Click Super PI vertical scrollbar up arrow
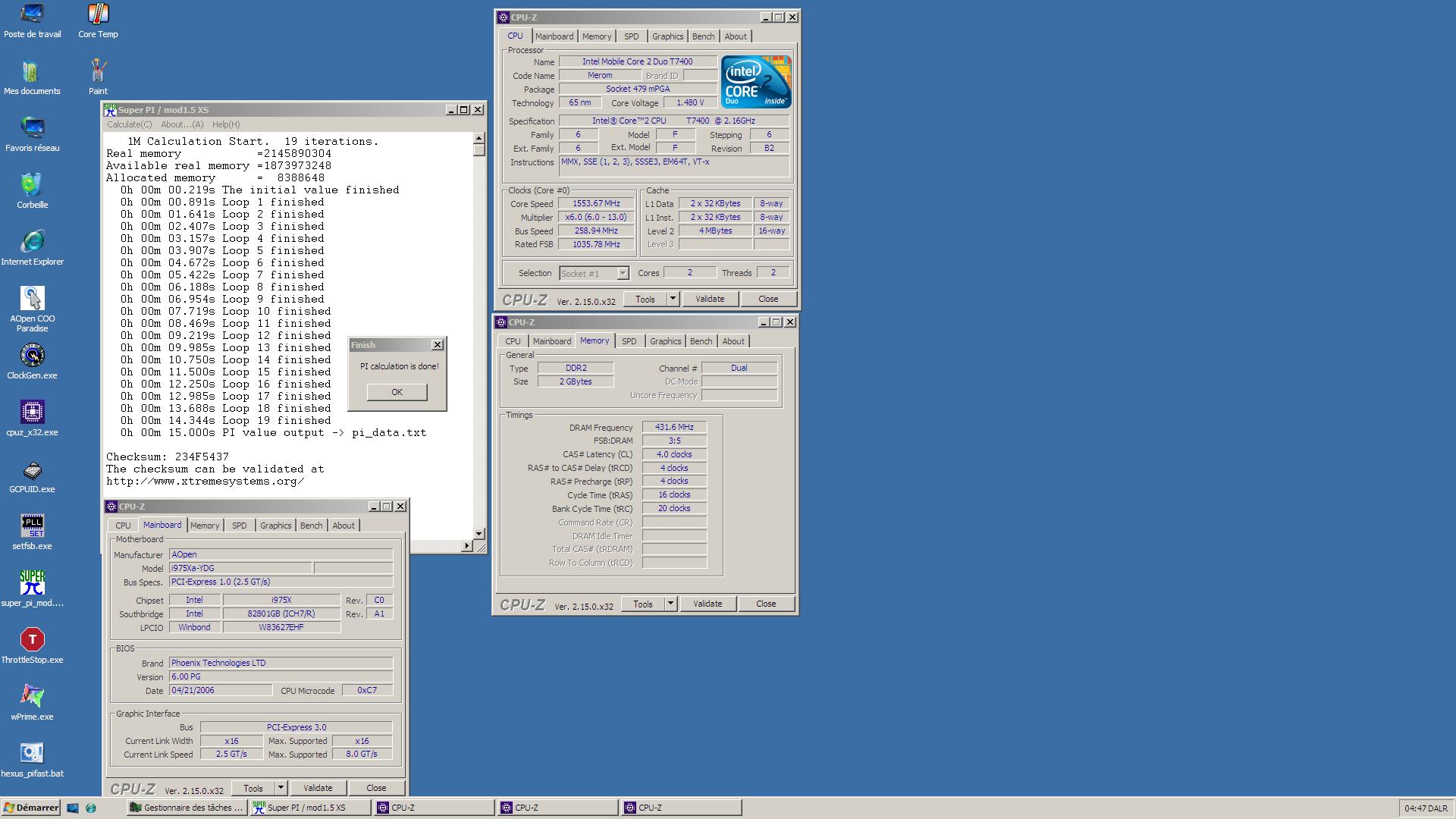 (x=479, y=139)
